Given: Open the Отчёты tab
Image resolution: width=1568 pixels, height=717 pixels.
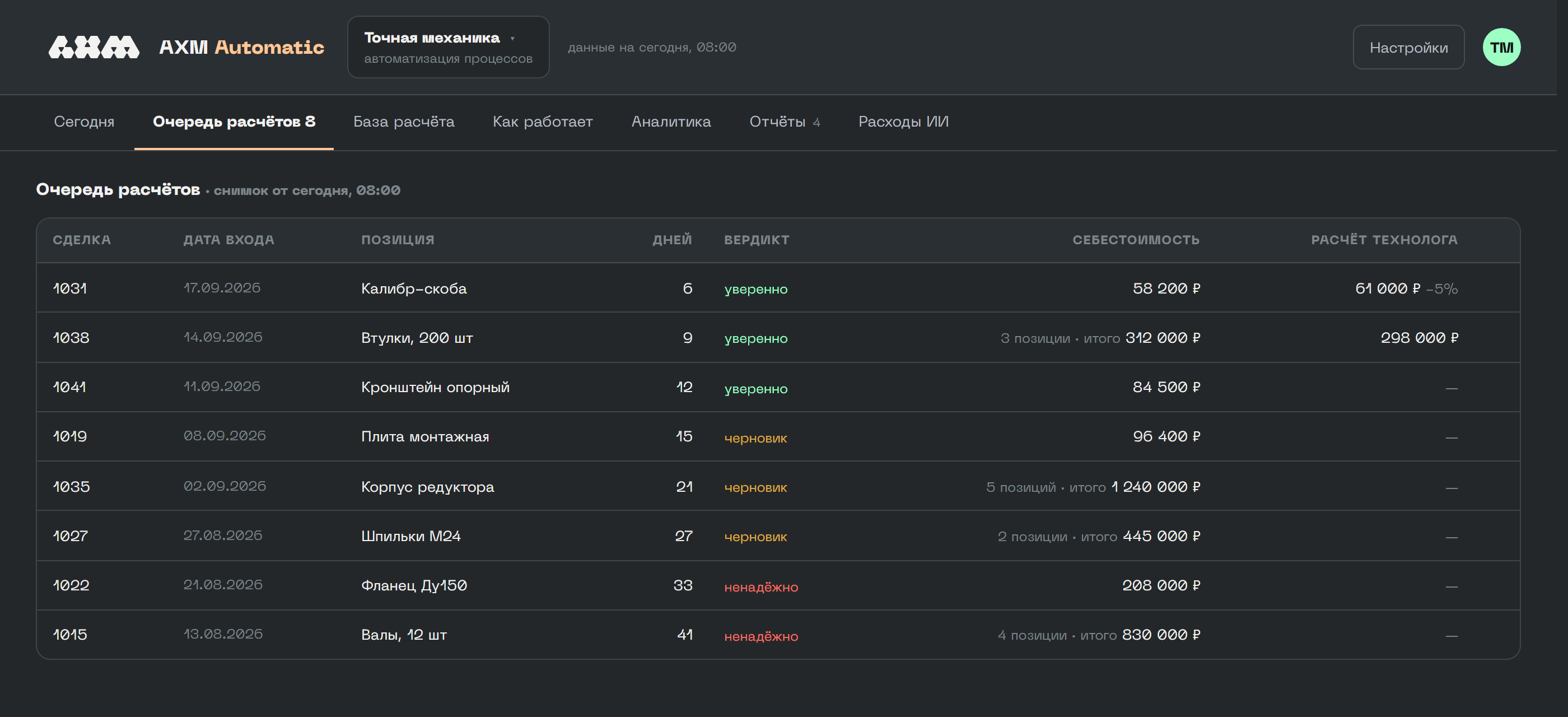Looking at the screenshot, I should [785, 122].
